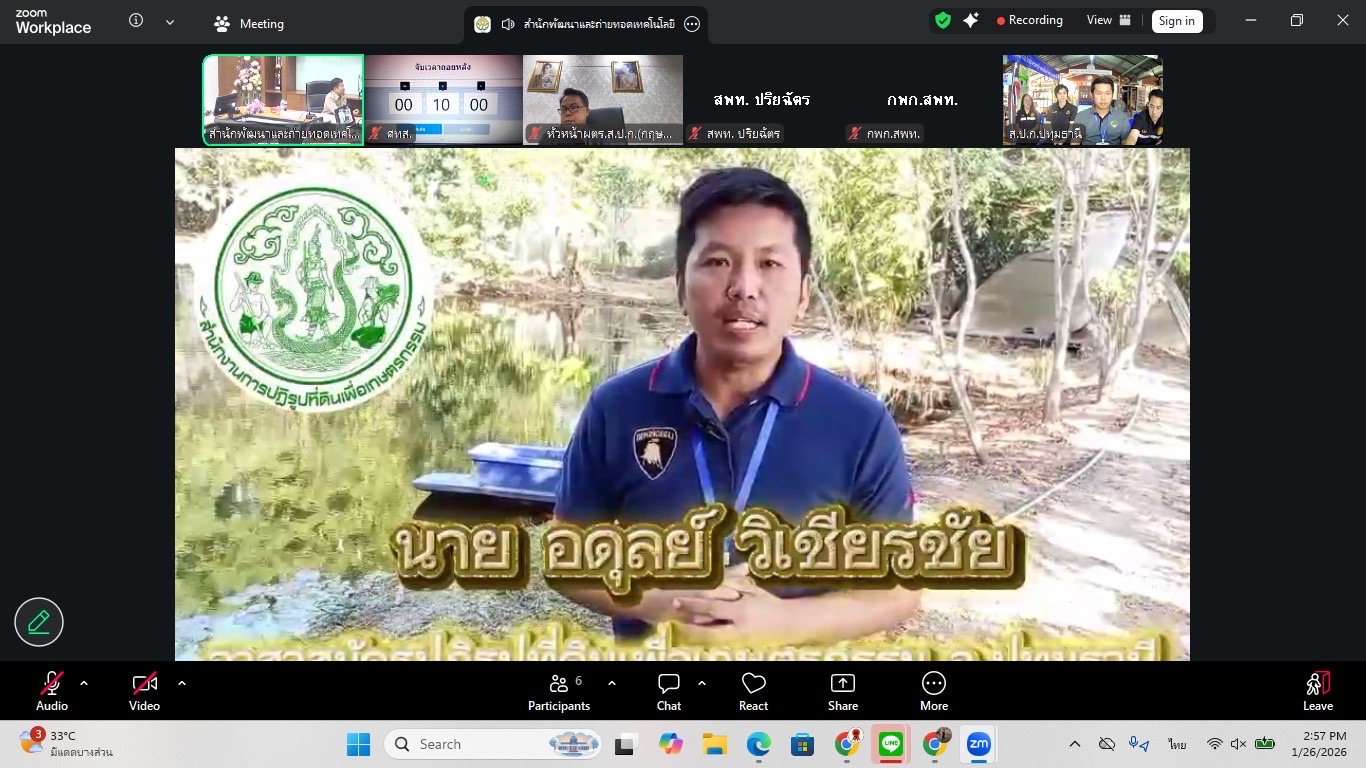
Task: Open the More options icon
Action: 933,683
